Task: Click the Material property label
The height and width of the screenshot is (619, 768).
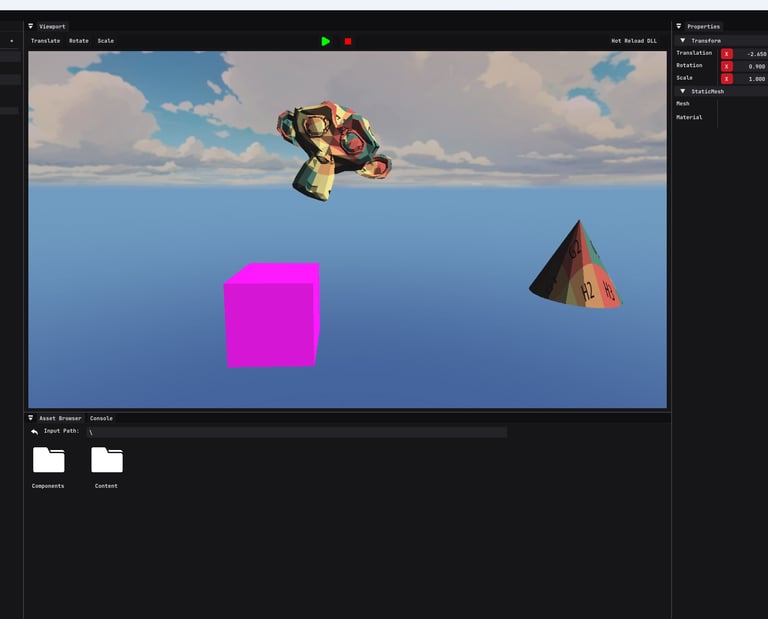Action: coord(689,118)
